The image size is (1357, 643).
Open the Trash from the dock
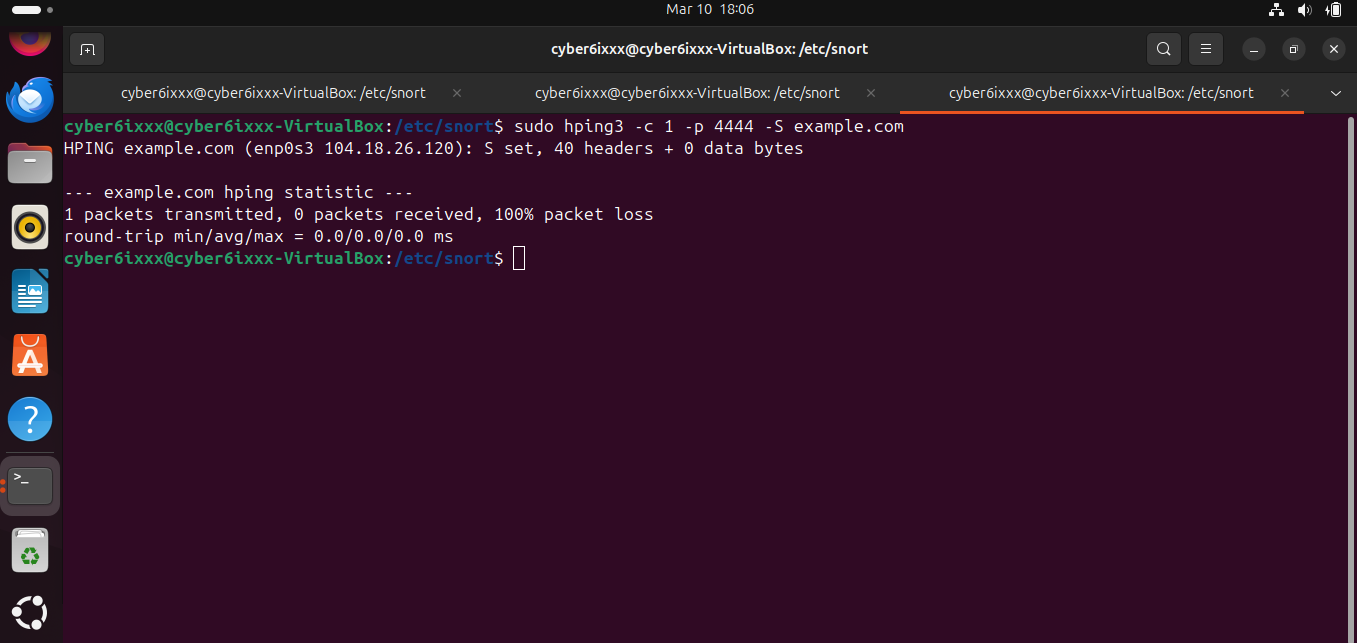point(30,550)
